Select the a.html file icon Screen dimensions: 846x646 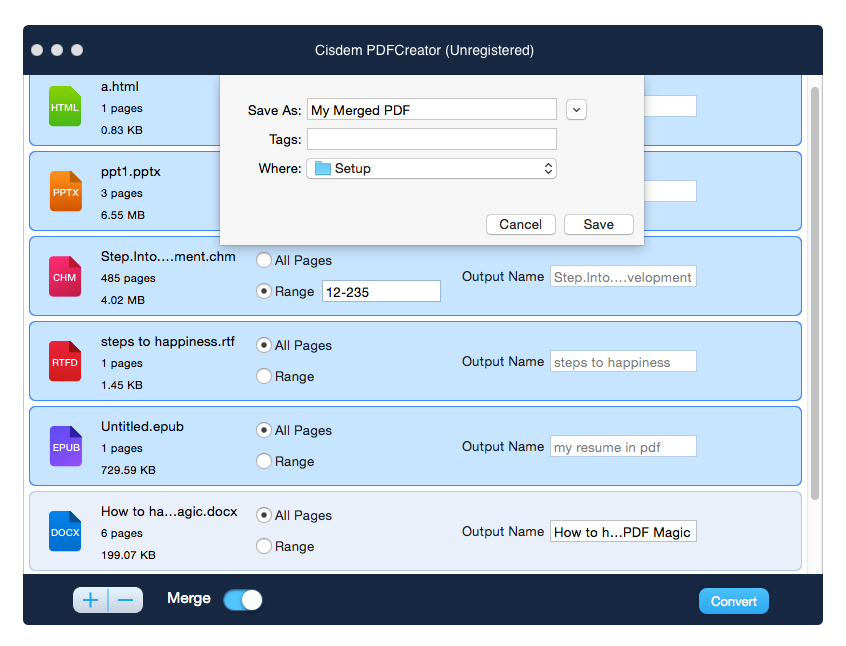point(64,107)
